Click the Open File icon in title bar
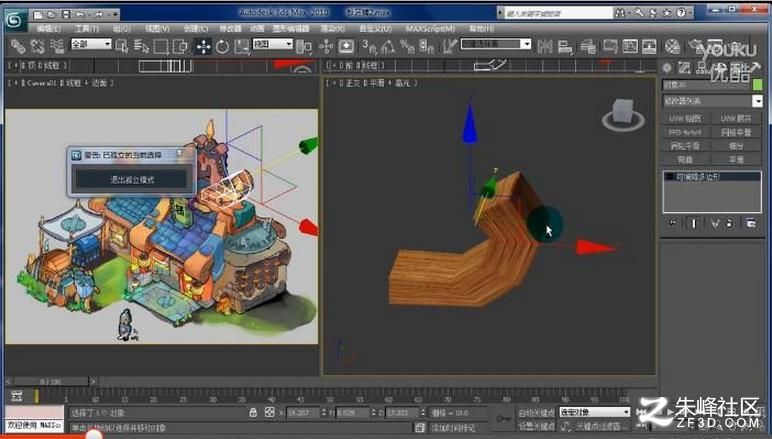The height and width of the screenshot is (439, 772). (52, 15)
